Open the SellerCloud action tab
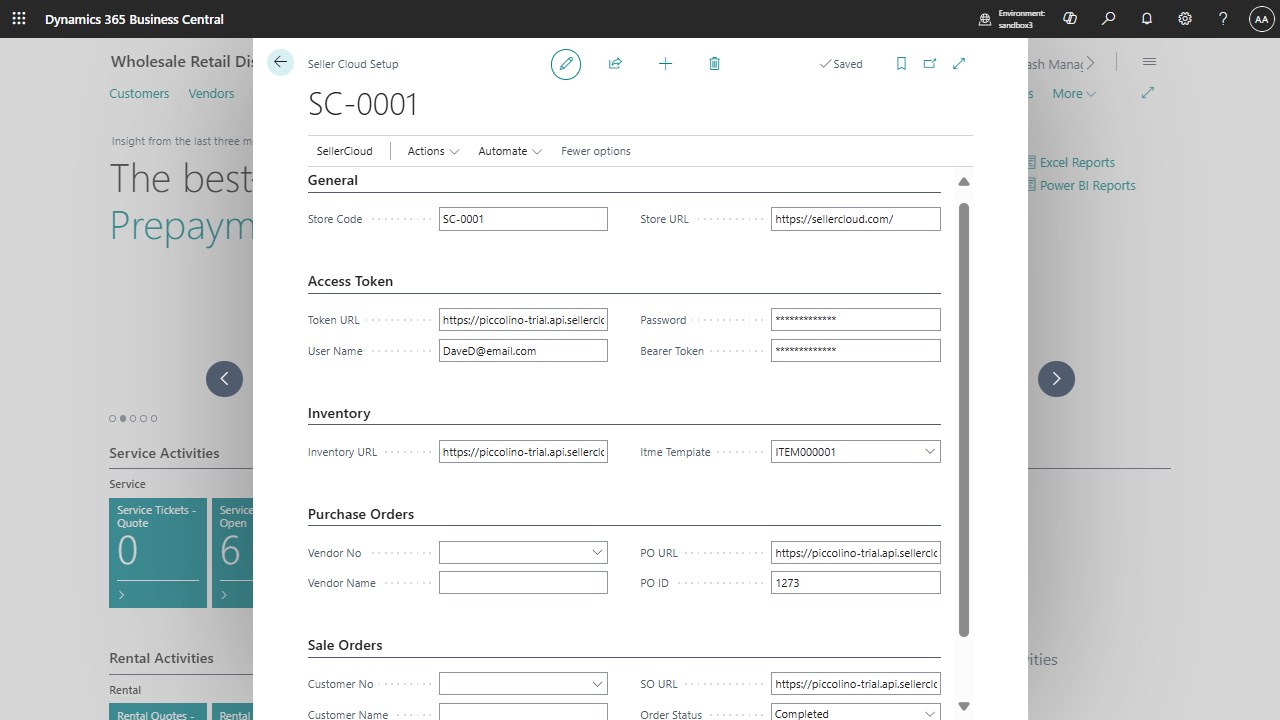Image resolution: width=1280 pixels, height=720 pixels. pos(344,151)
